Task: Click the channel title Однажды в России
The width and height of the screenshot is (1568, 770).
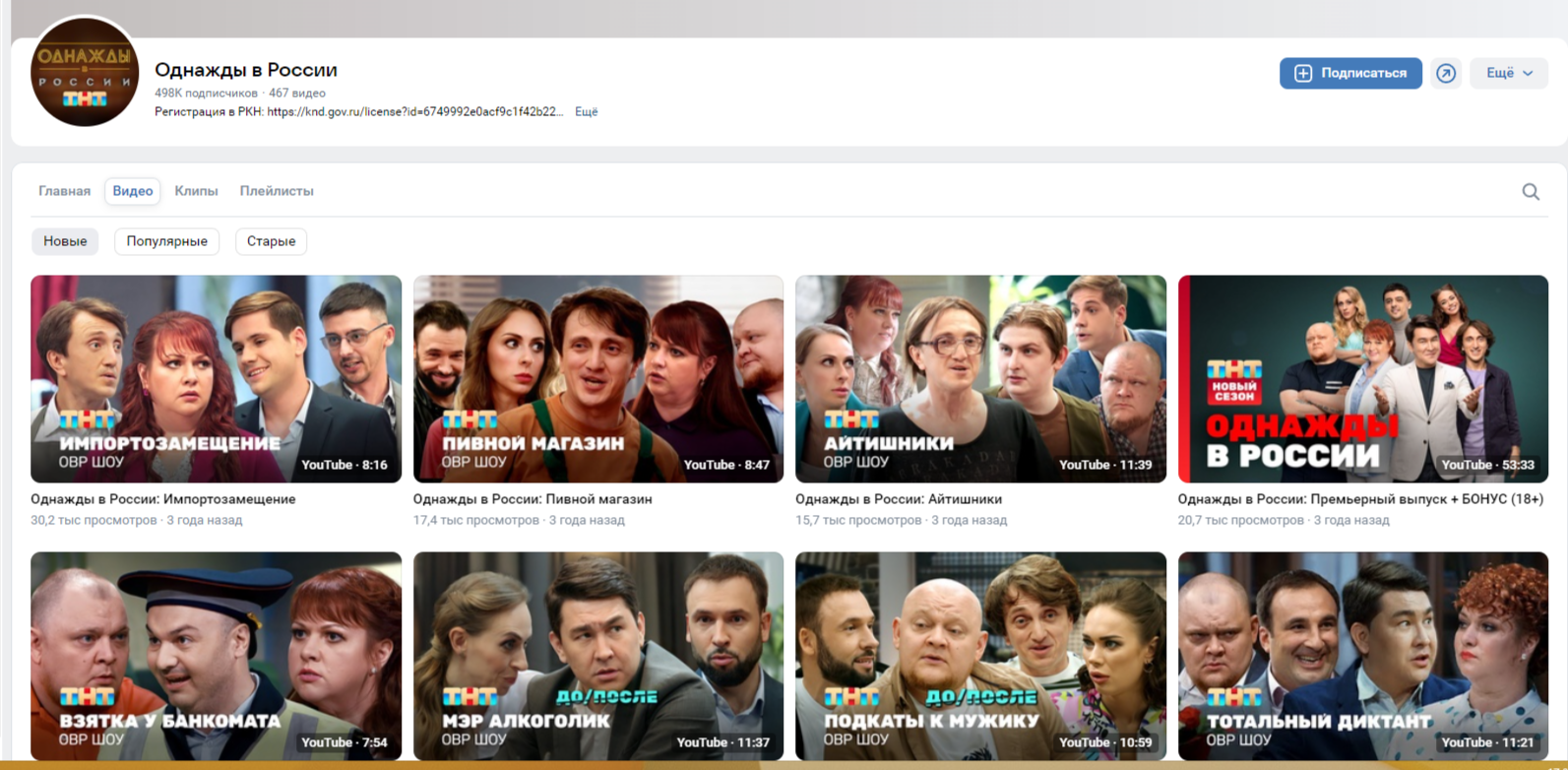Action: point(246,70)
